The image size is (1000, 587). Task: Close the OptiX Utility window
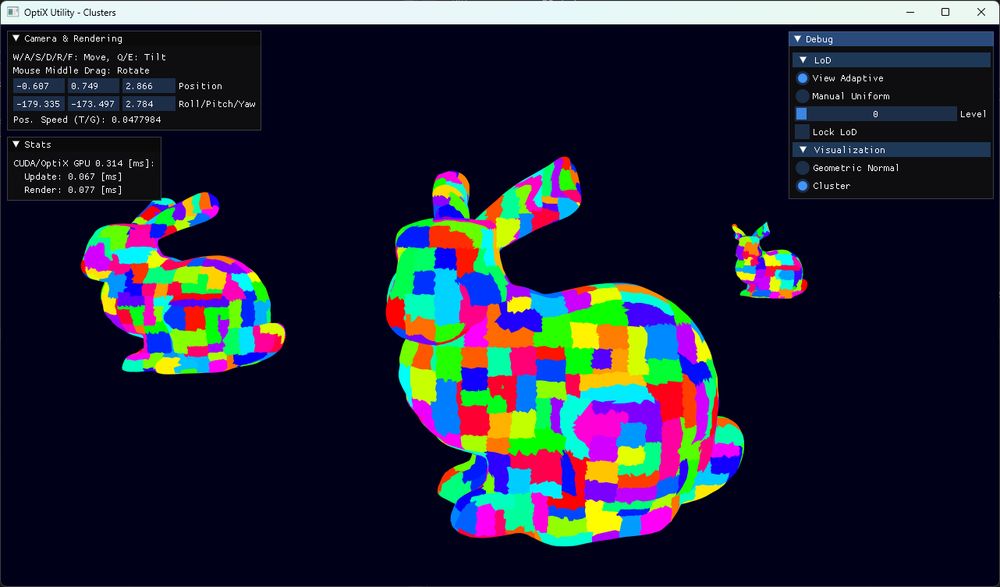(x=982, y=12)
